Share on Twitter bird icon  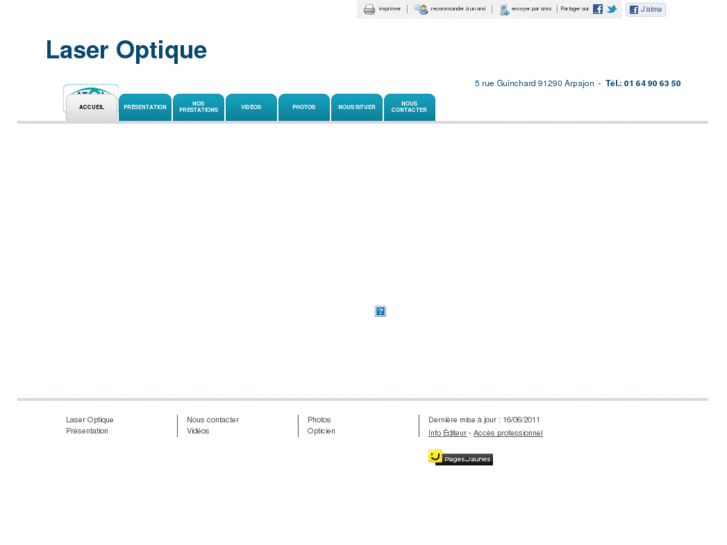612,9
